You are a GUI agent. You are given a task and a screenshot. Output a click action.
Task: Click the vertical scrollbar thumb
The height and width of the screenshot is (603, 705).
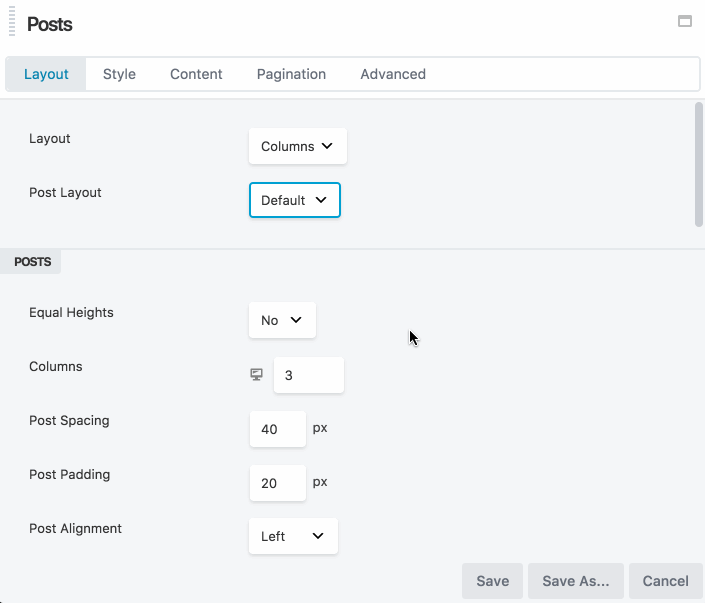pos(698,165)
